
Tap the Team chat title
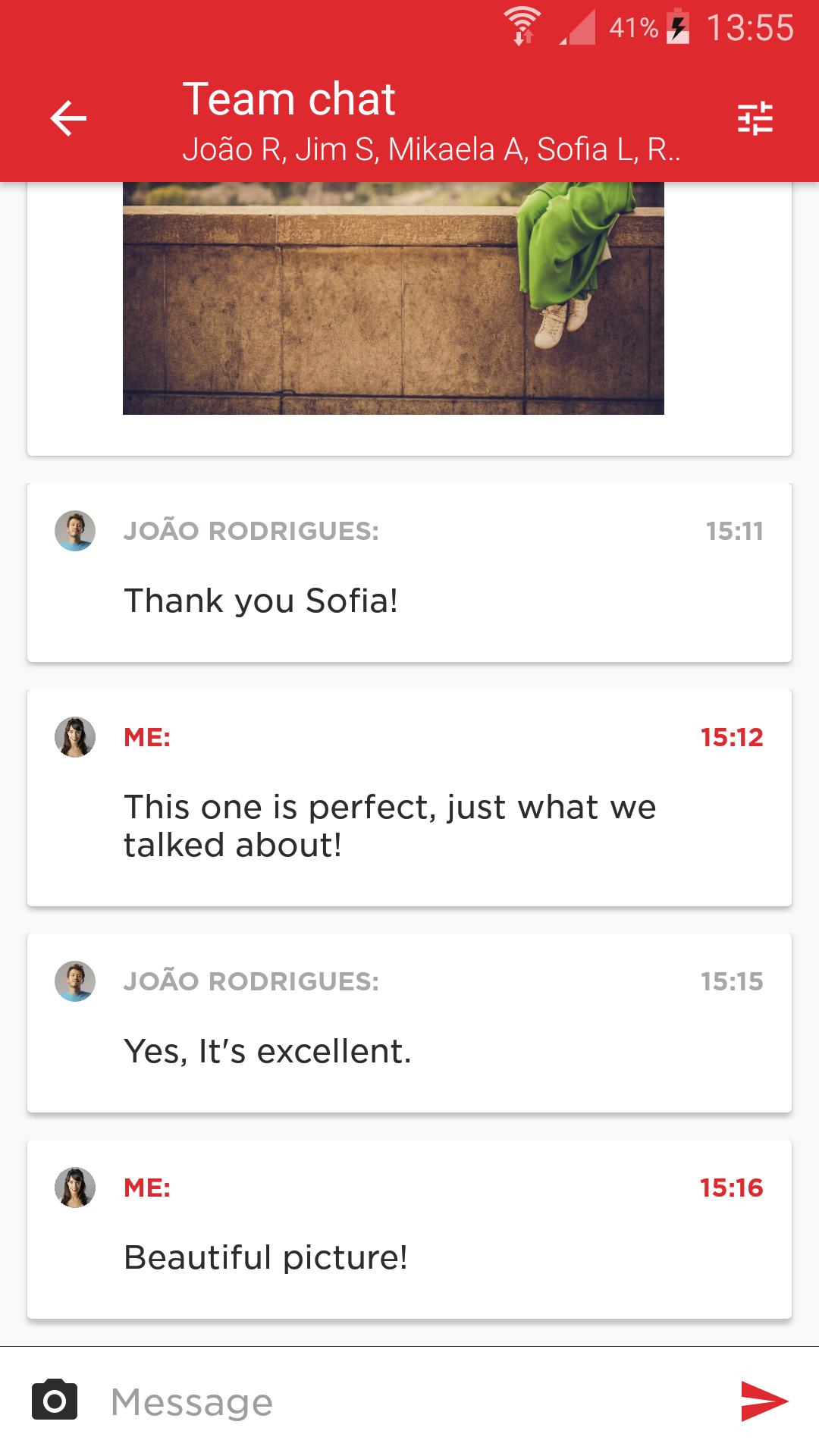pyautogui.click(x=289, y=99)
